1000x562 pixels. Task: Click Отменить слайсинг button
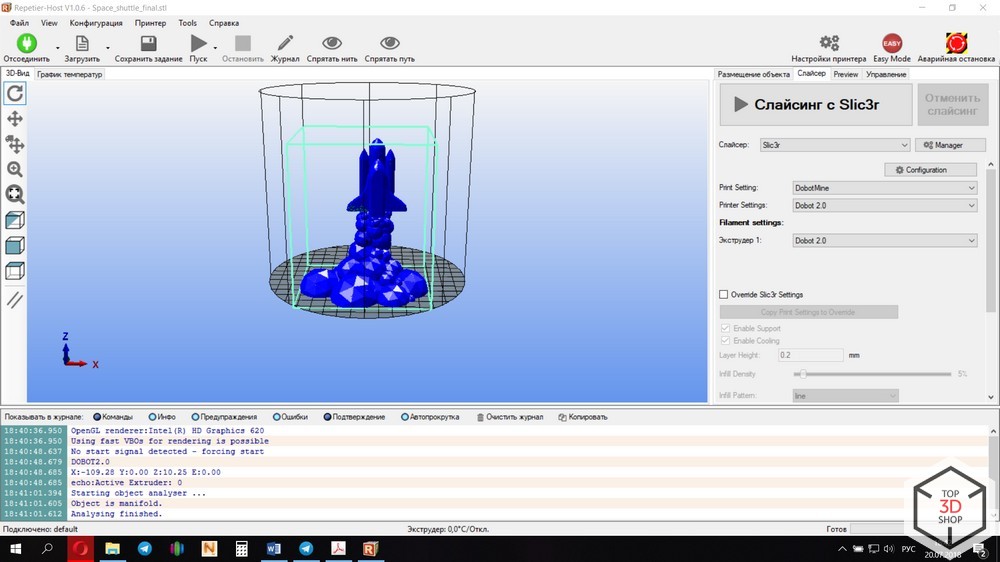pyautogui.click(x=952, y=105)
